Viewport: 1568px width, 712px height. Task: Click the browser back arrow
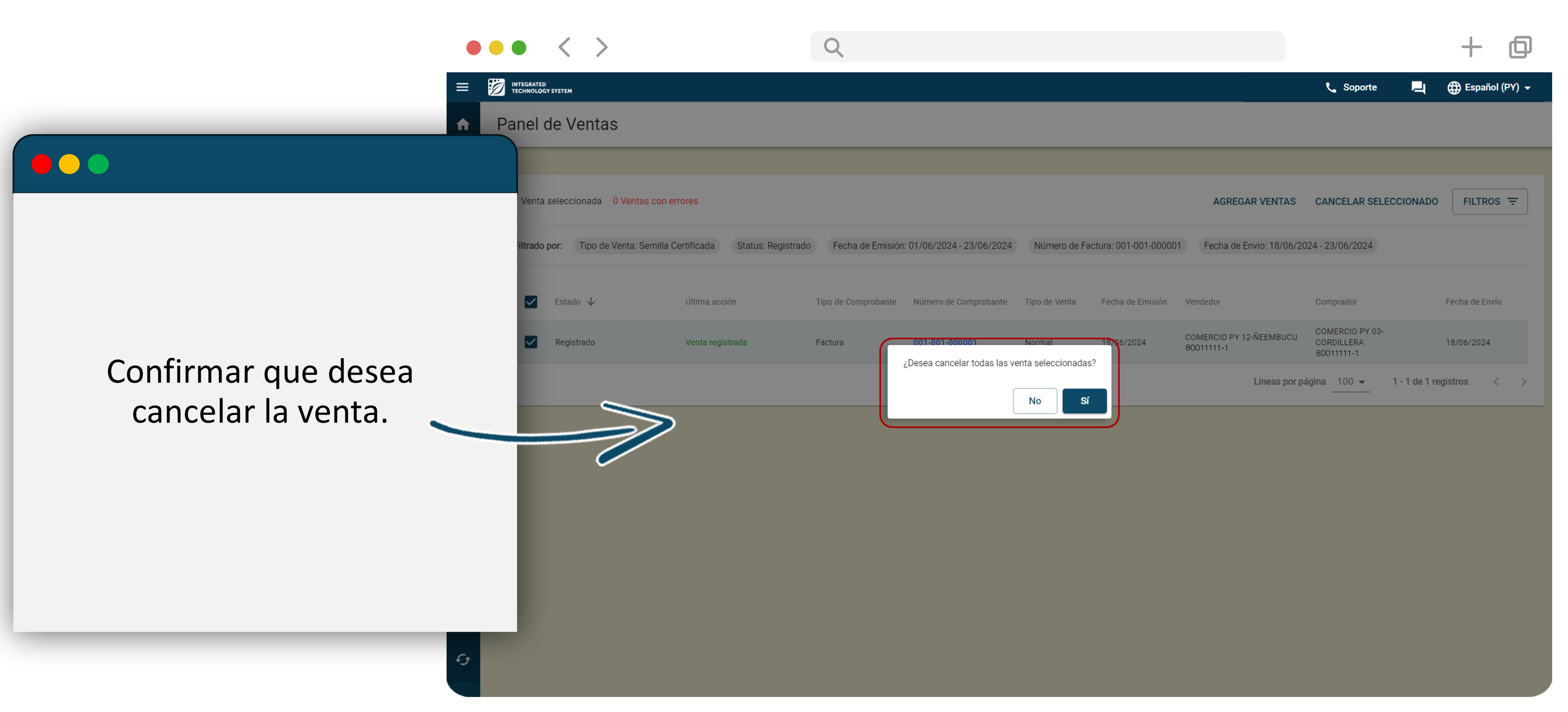coord(564,47)
